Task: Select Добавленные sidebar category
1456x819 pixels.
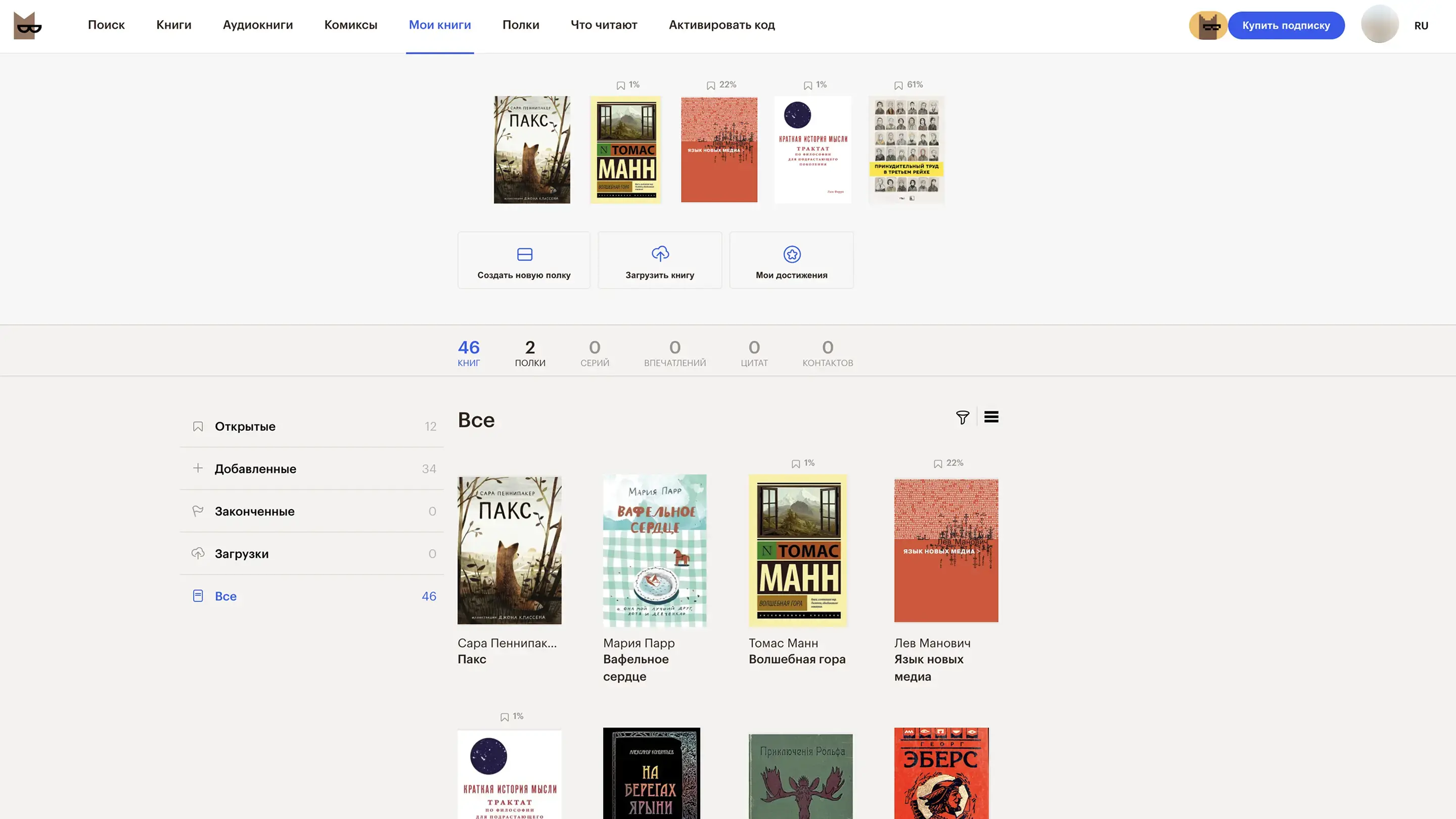Action: tap(255, 469)
